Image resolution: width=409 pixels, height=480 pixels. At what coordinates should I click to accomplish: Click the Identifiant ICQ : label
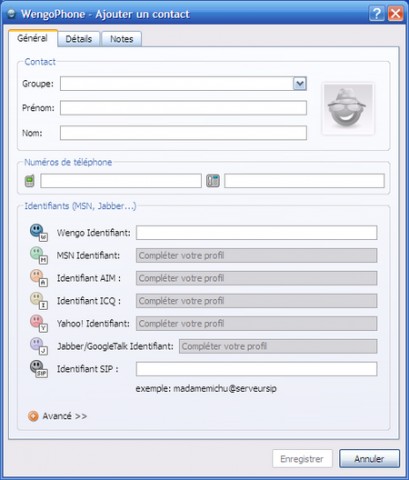pos(89,301)
